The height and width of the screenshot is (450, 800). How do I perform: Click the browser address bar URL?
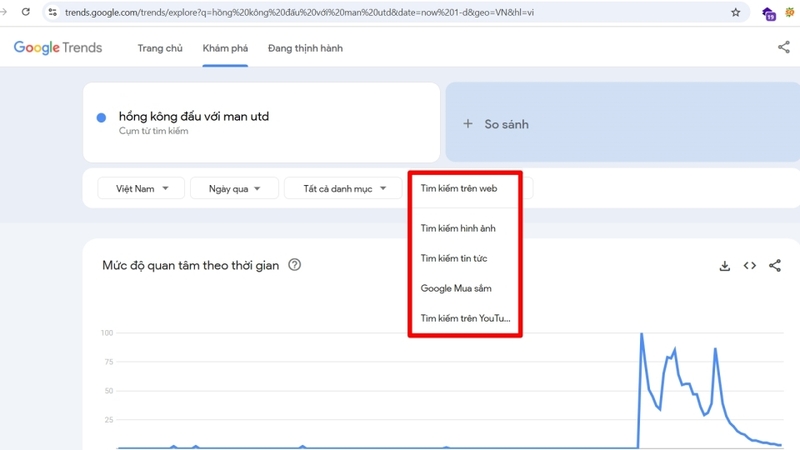(299, 12)
